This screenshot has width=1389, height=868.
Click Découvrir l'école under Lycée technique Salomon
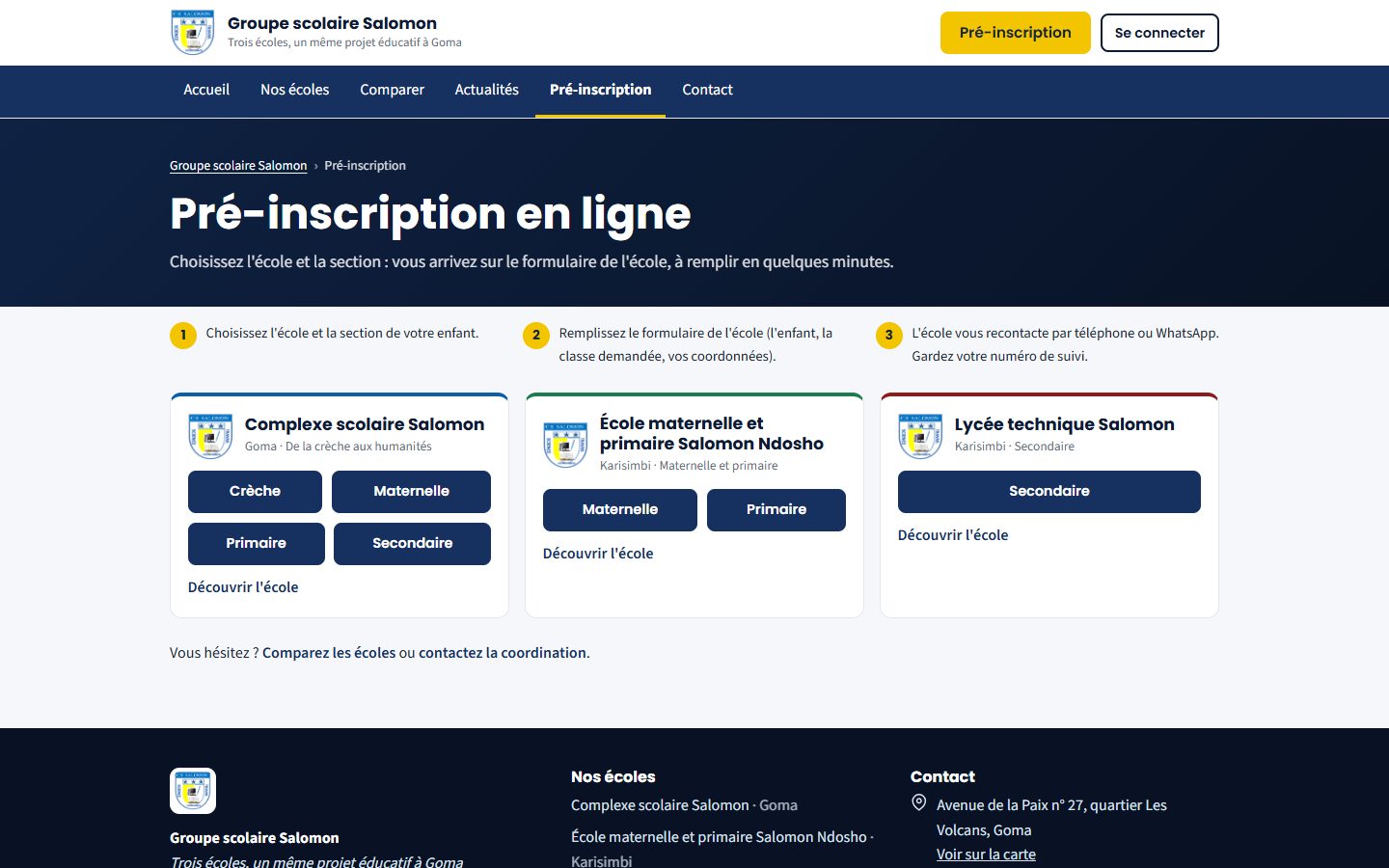pyautogui.click(x=953, y=535)
